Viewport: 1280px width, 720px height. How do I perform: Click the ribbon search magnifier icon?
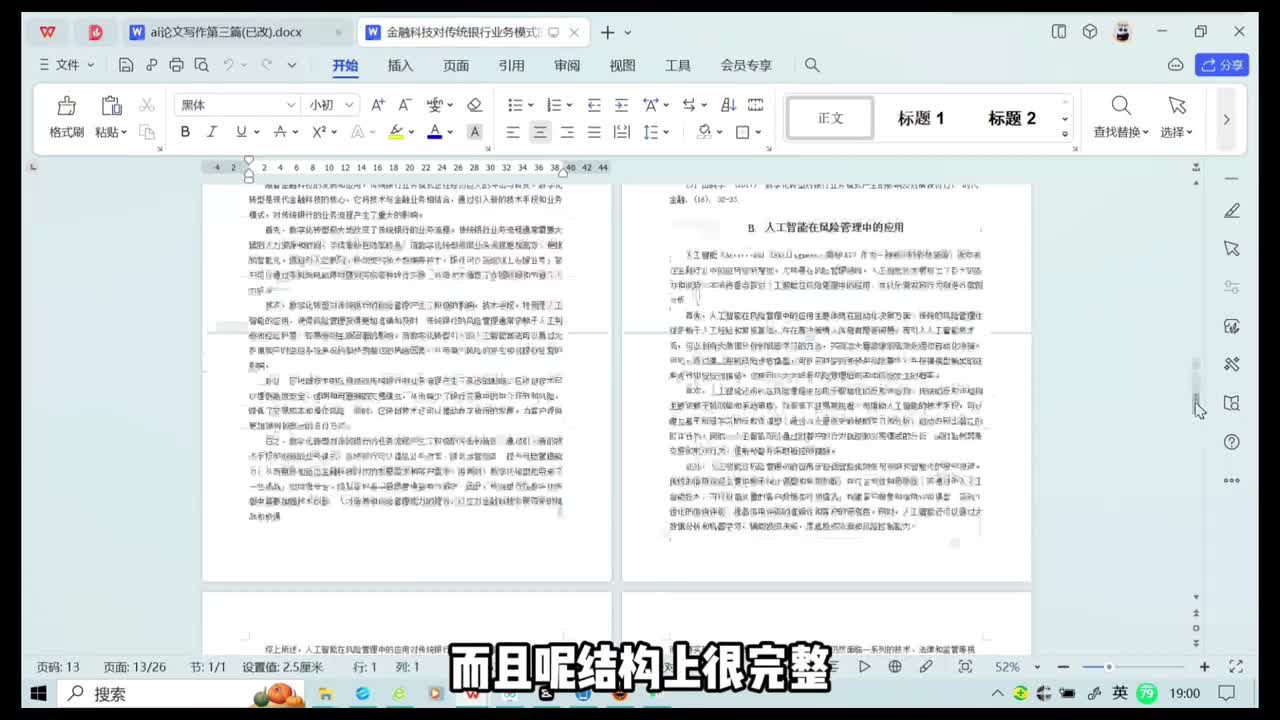812,65
